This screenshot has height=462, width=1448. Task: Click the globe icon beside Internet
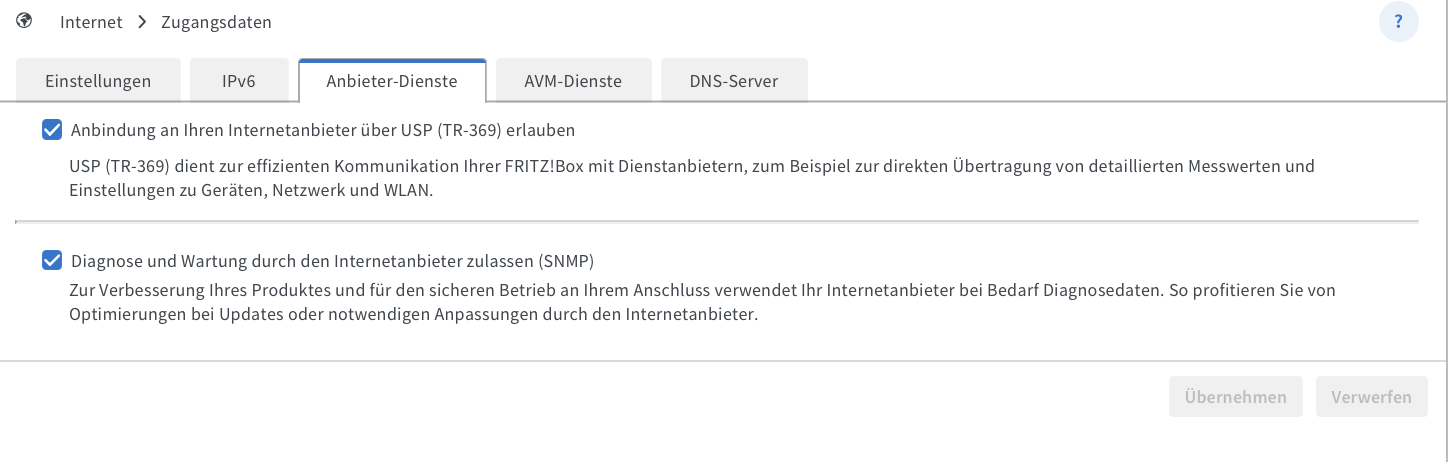tap(24, 21)
